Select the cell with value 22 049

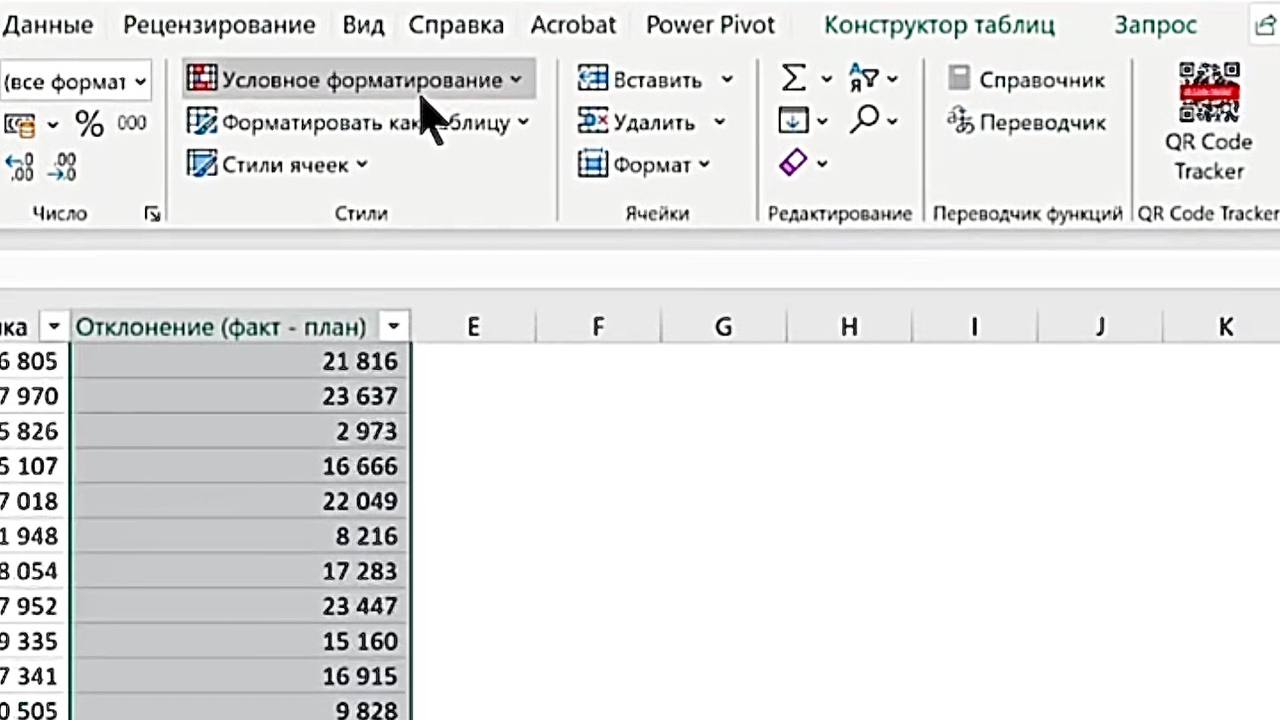pos(240,501)
